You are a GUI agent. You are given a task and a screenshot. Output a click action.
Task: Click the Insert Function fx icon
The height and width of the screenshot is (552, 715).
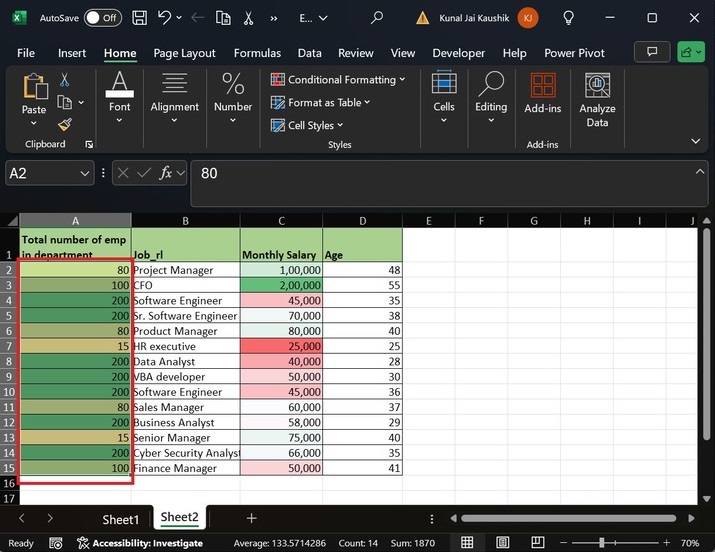166,173
